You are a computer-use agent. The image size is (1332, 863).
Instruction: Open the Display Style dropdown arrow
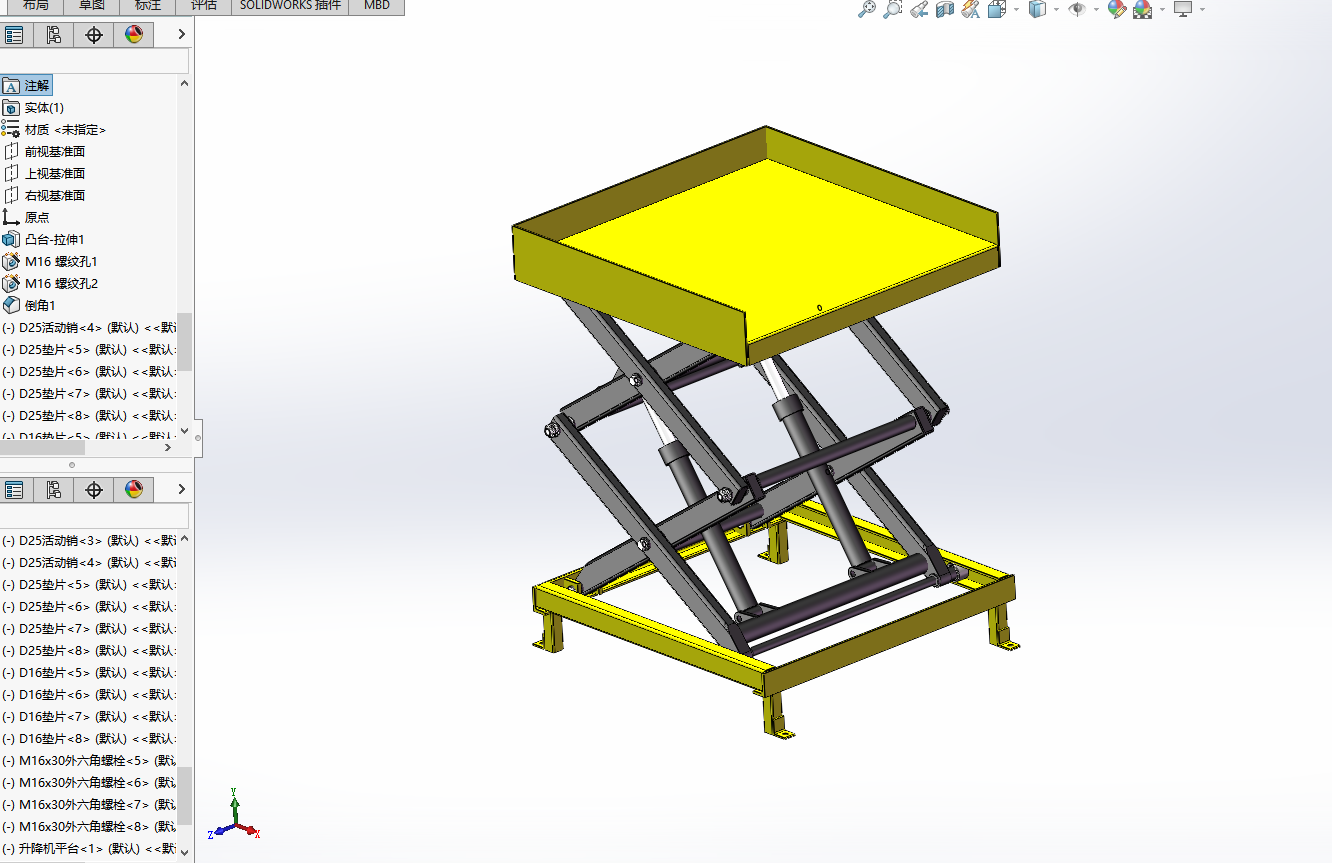[x=1056, y=10]
